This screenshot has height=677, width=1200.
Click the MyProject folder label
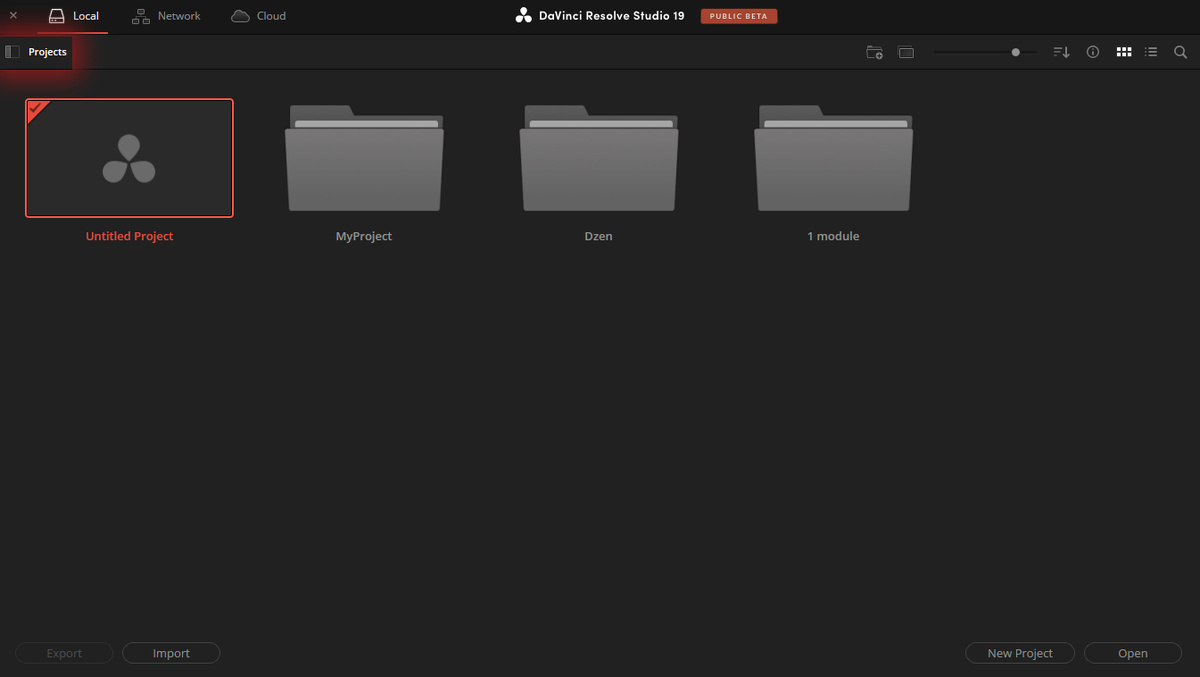364,237
